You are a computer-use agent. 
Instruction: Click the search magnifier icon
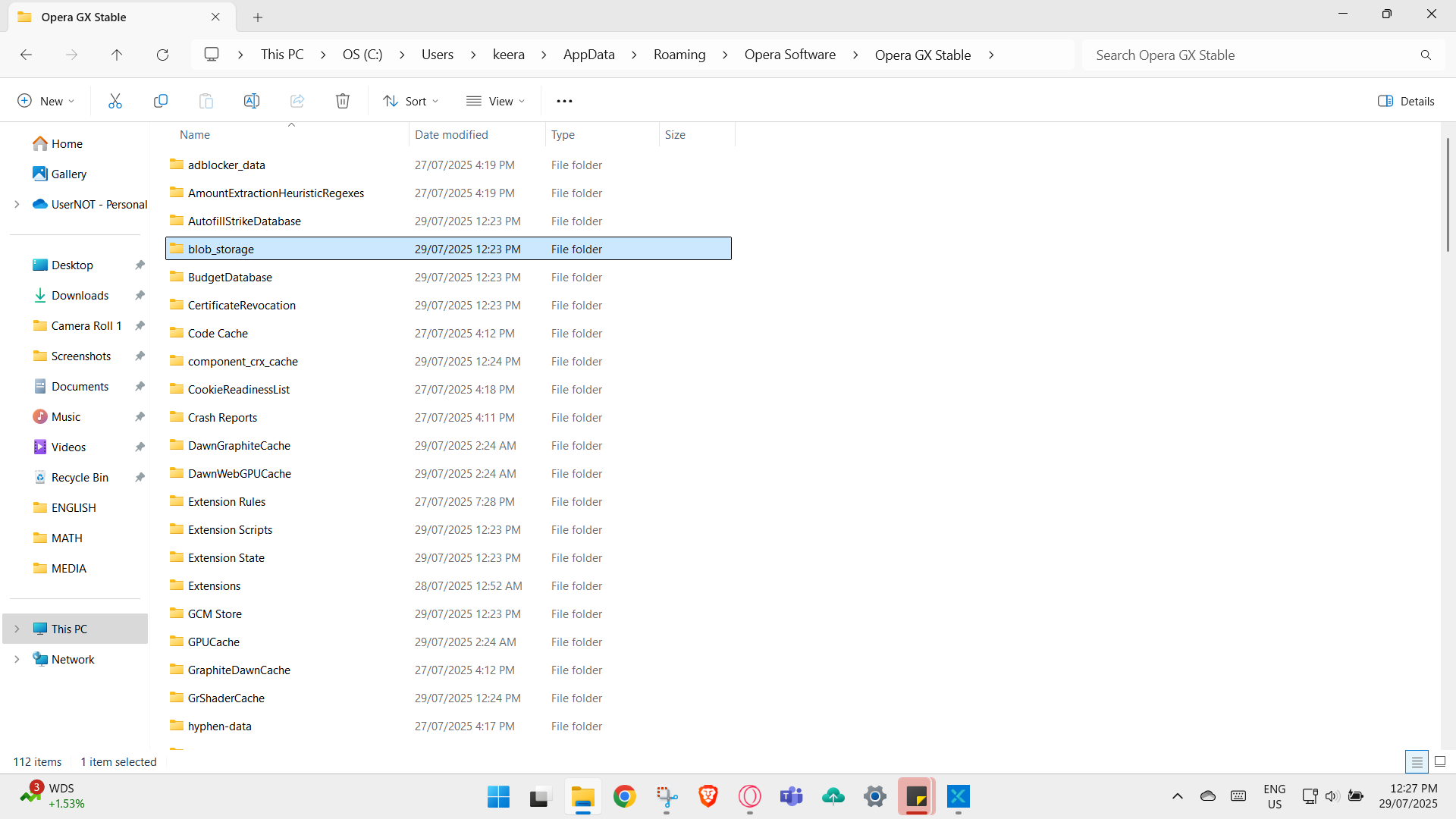point(1426,55)
